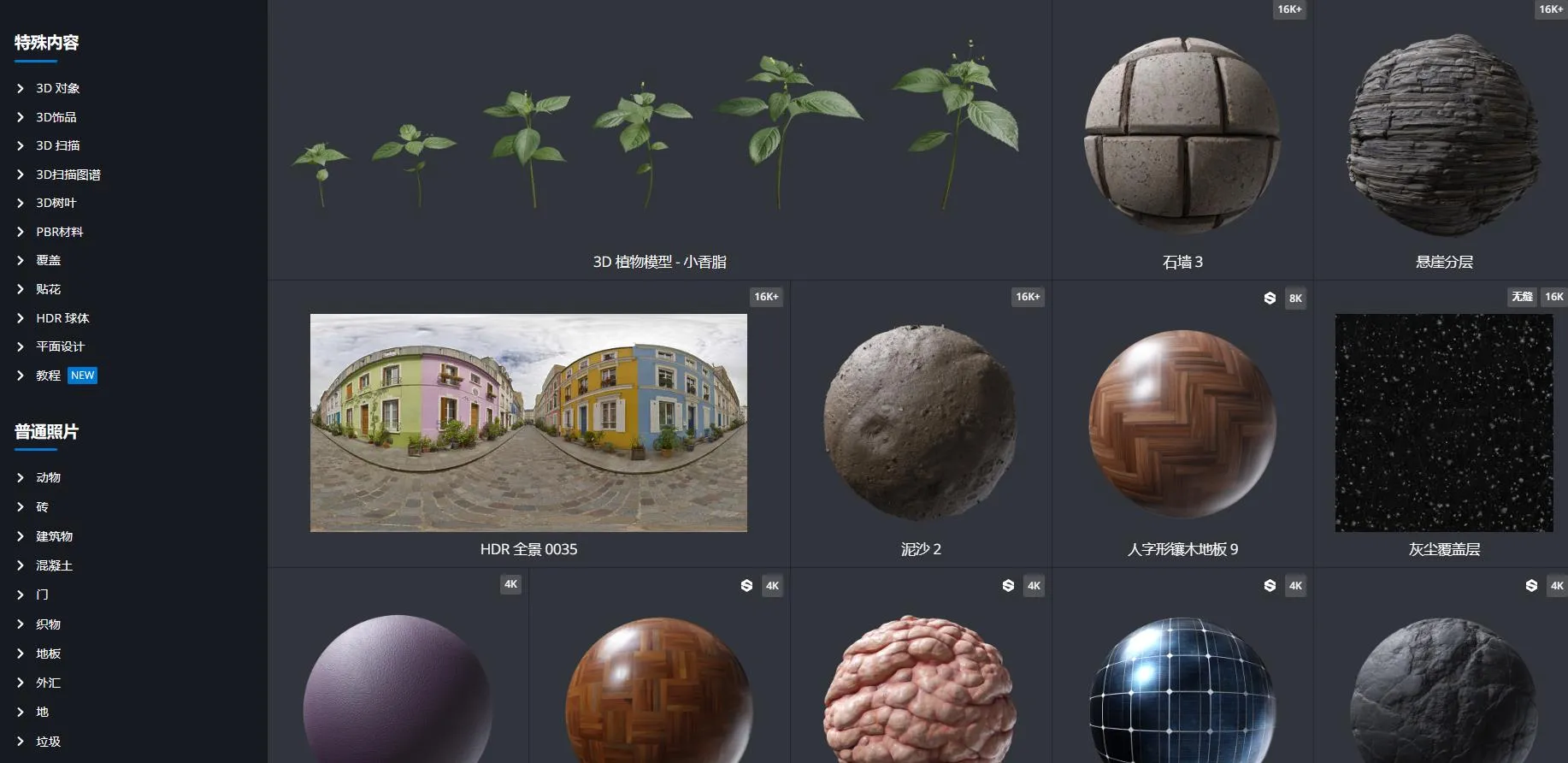Click the 普通照片 section heading
This screenshot has width=1568, height=763.
[x=46, y=432]
